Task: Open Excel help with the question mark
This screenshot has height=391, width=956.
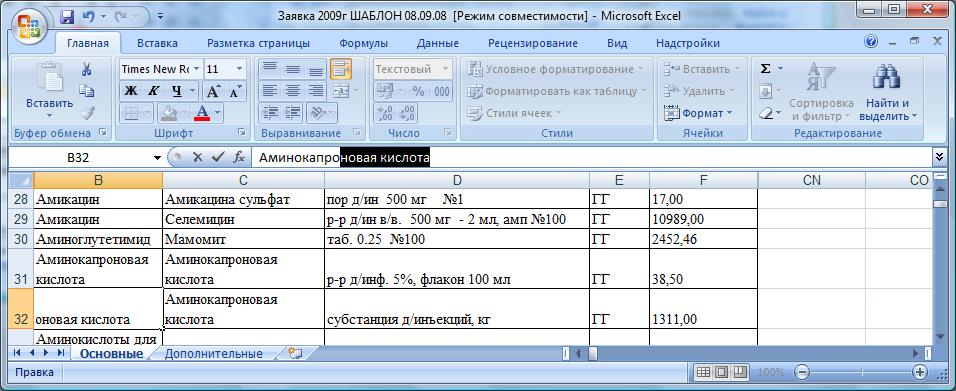Action: point(871,41)
